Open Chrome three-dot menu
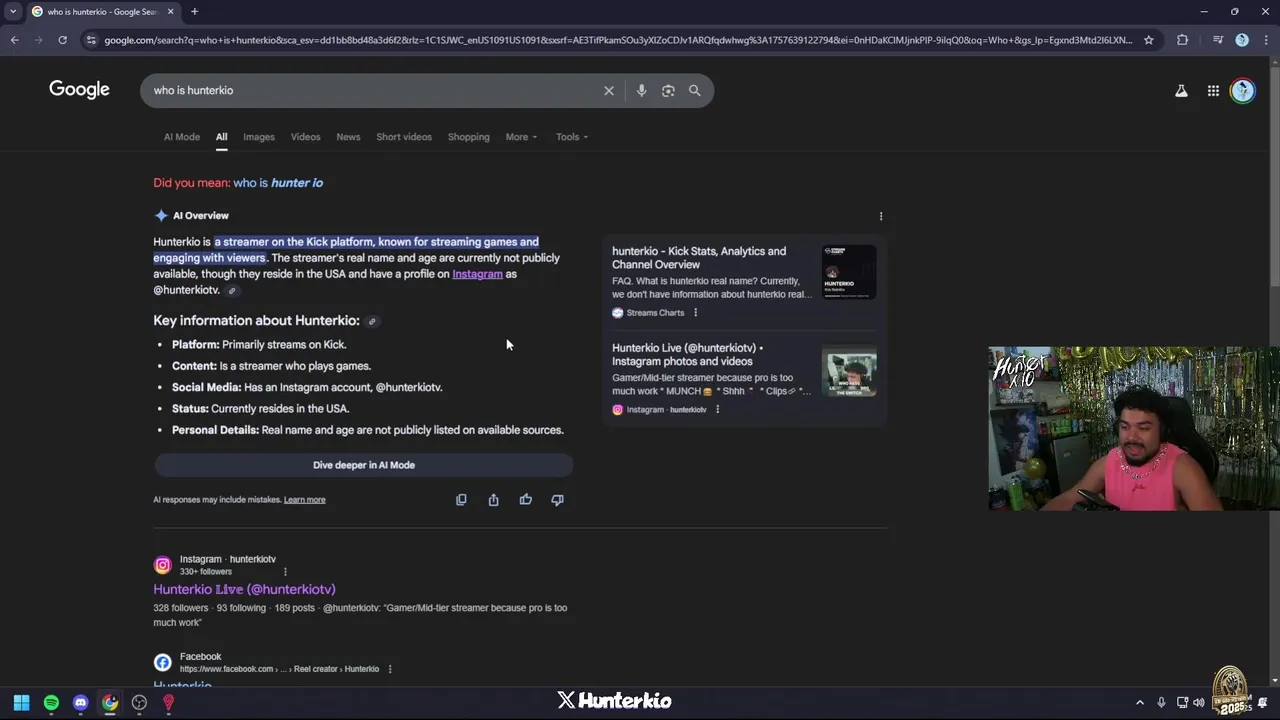The image size is (1280, 720). [1265, 40]
